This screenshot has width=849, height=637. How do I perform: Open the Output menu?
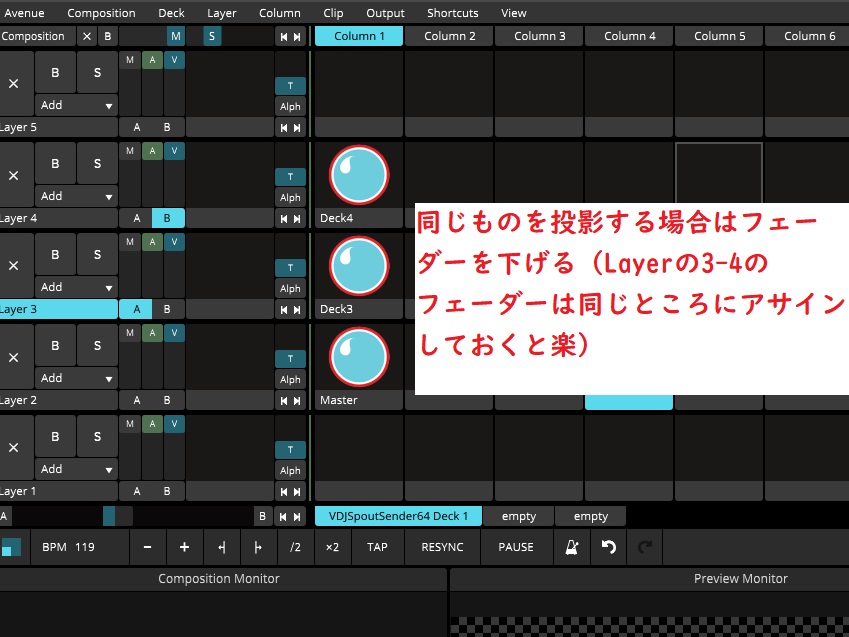pyautogui.click(x=385, y=13)
